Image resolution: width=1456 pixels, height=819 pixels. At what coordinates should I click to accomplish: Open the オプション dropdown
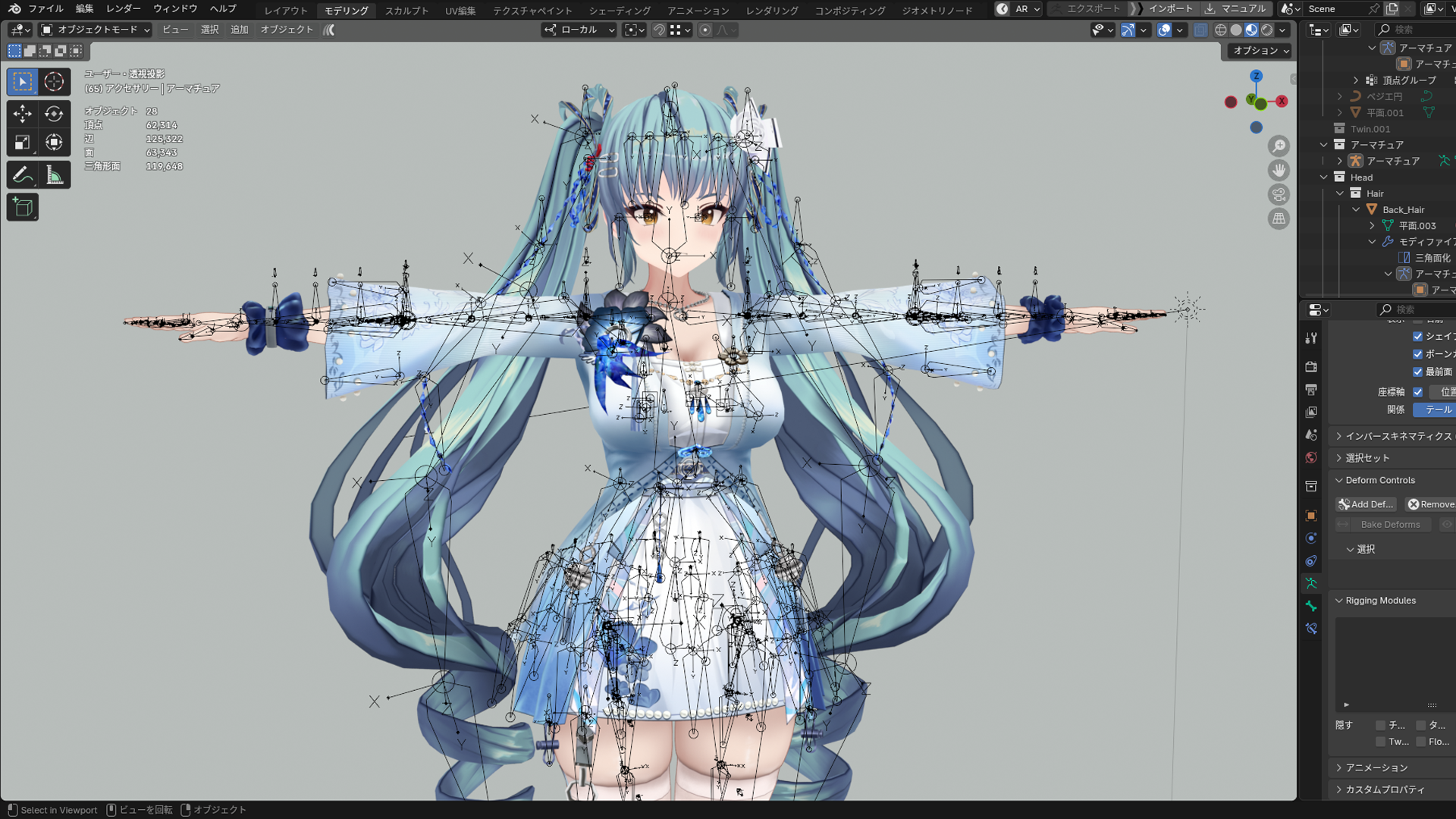(x=1260, y=51)
